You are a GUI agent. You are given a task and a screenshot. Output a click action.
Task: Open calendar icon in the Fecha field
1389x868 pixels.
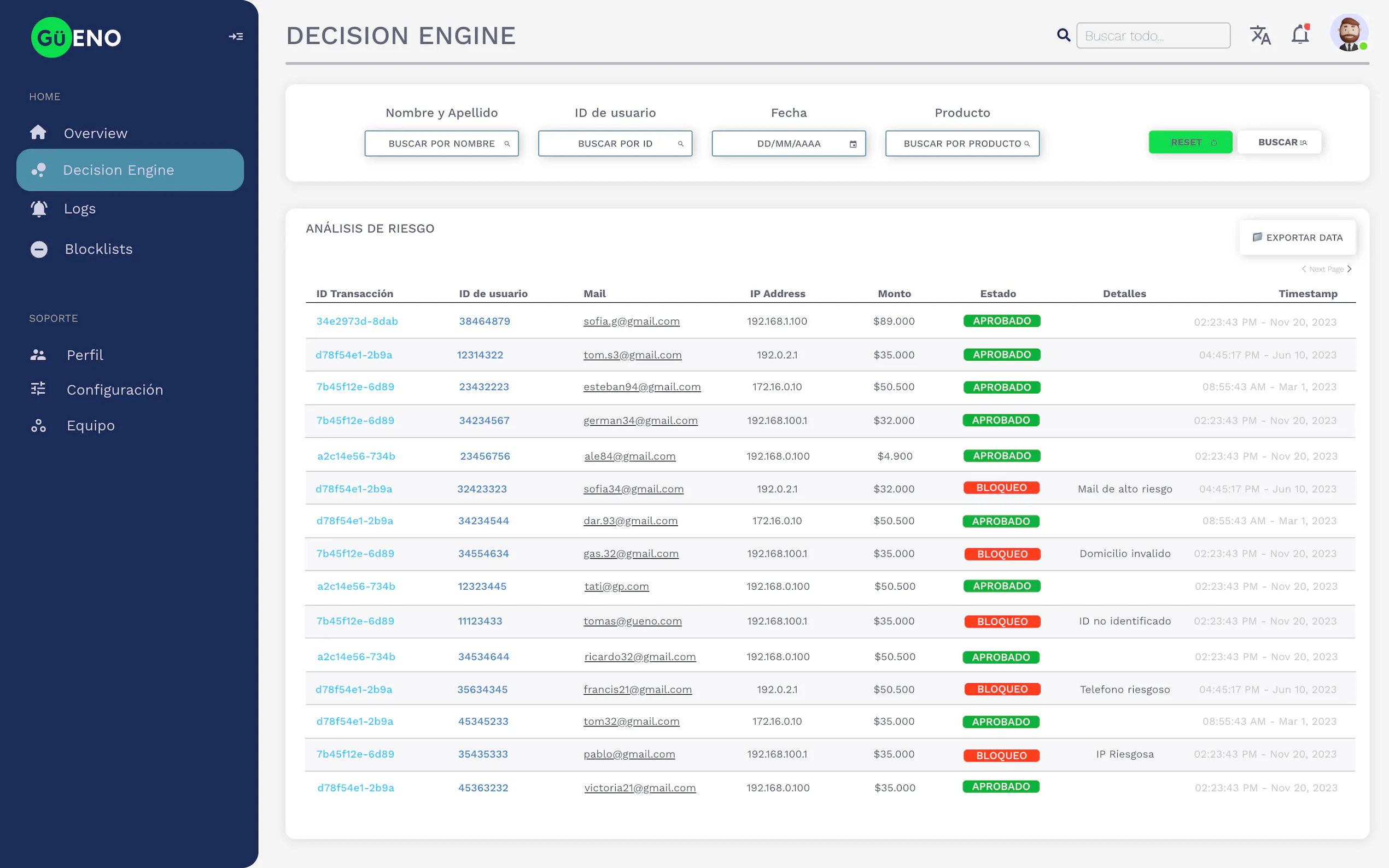pyautogui.click(x=853, y=144)
